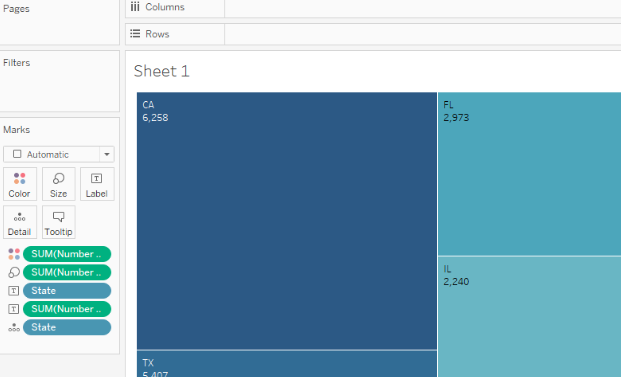Open the Size marks card

[59, 184]
